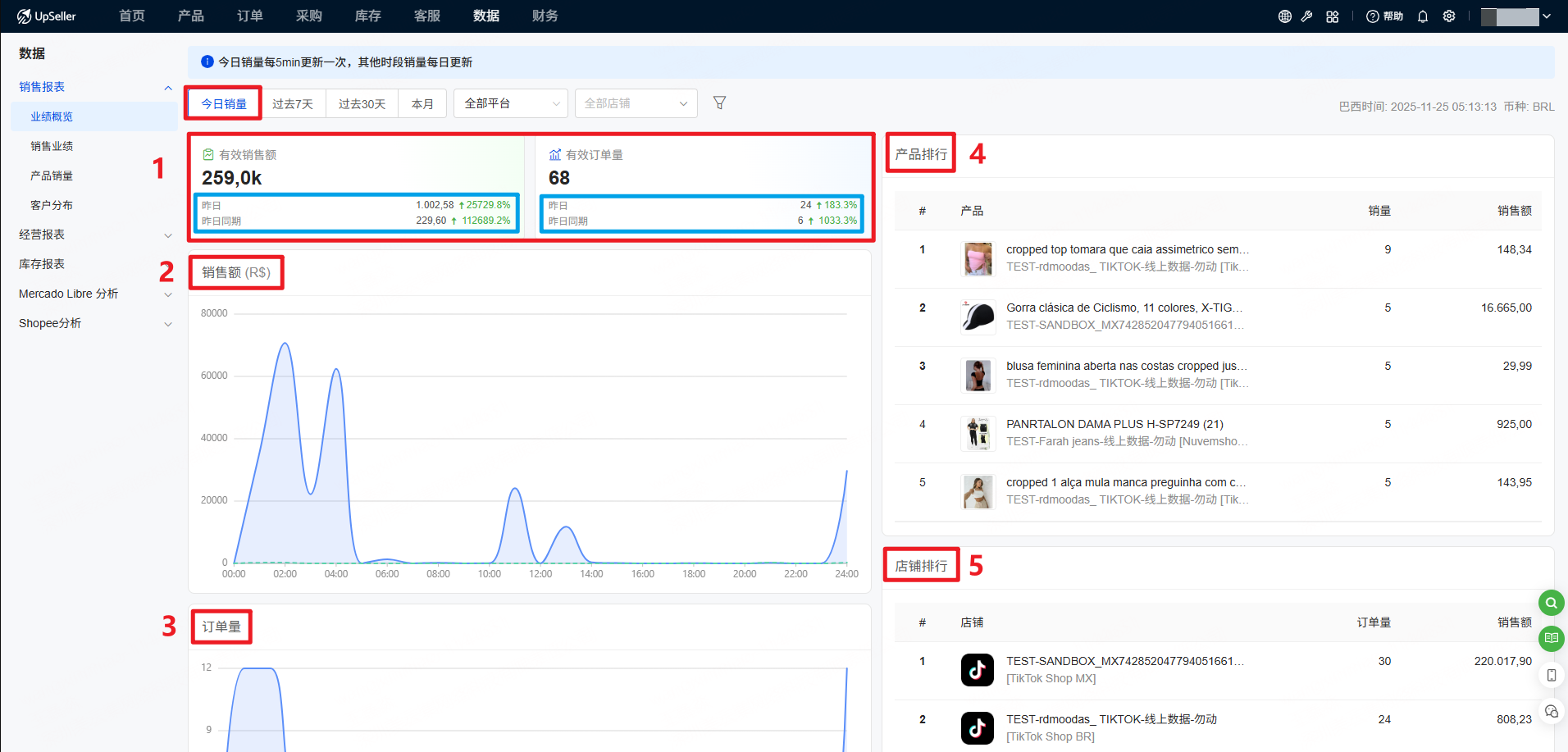The image size is (1568, 752).
Task: Open the wrench tools icon
Action: pyautogui.click(x=1307, y=16)
